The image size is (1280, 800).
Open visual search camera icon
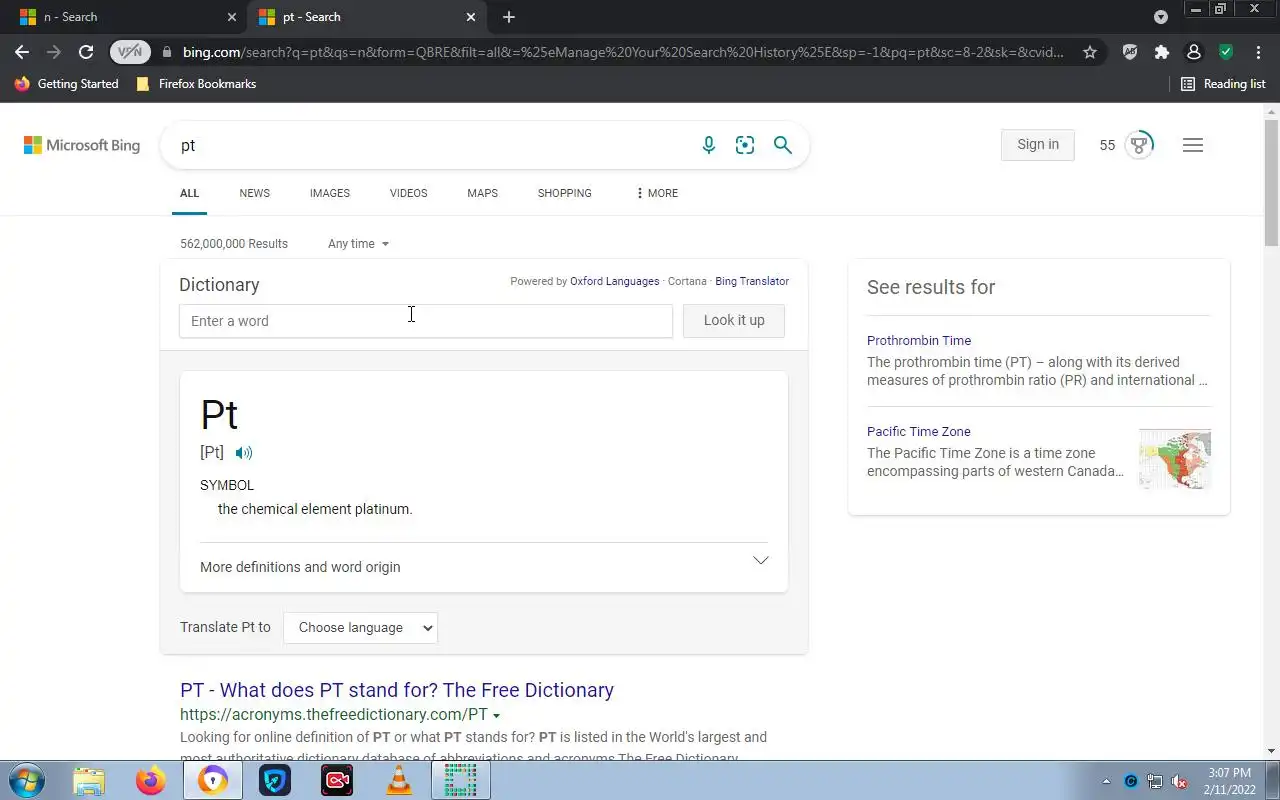[745, 146]
